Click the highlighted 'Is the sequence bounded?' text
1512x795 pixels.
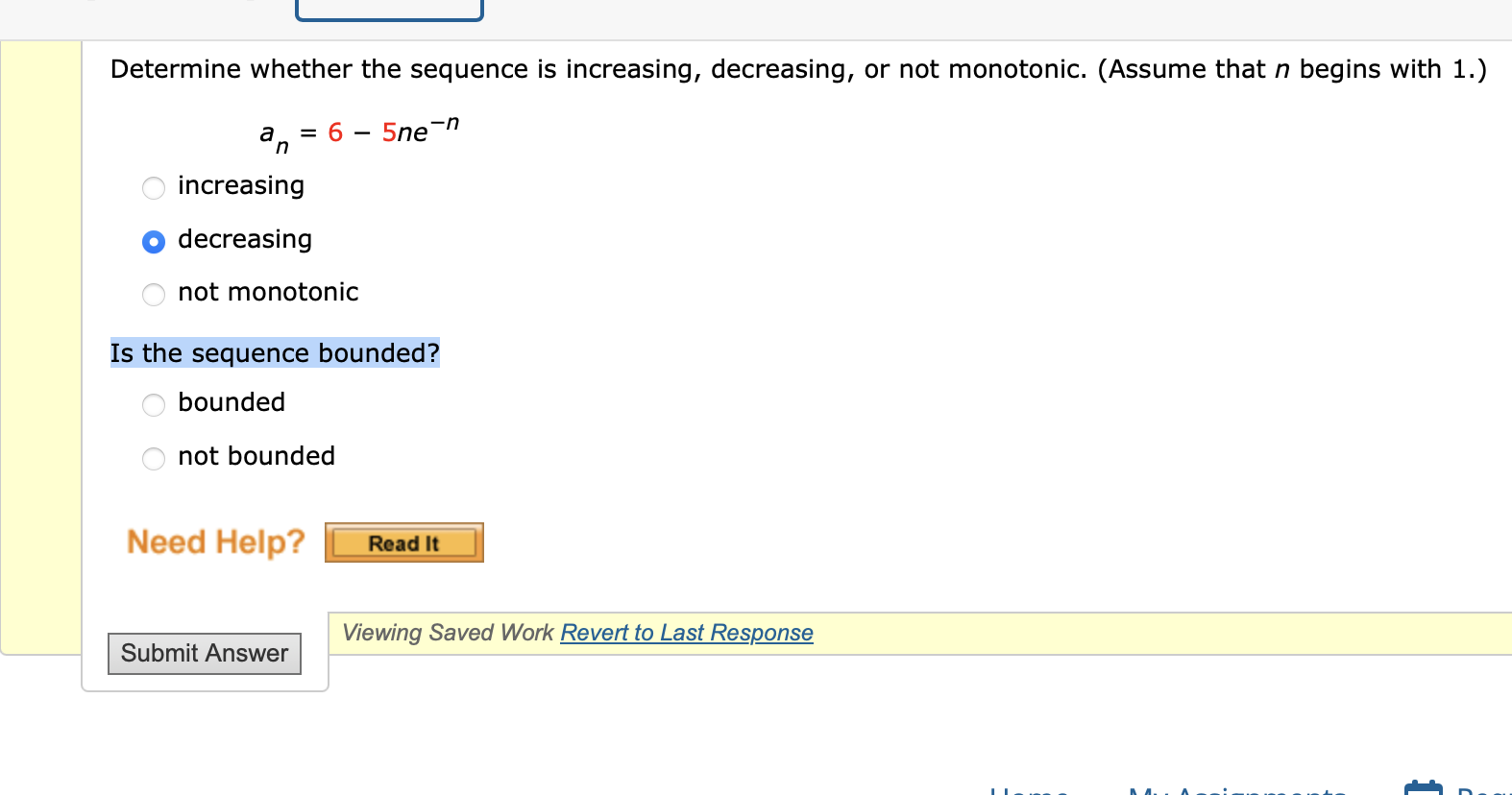pyautogui.click(x=275, y=353)
